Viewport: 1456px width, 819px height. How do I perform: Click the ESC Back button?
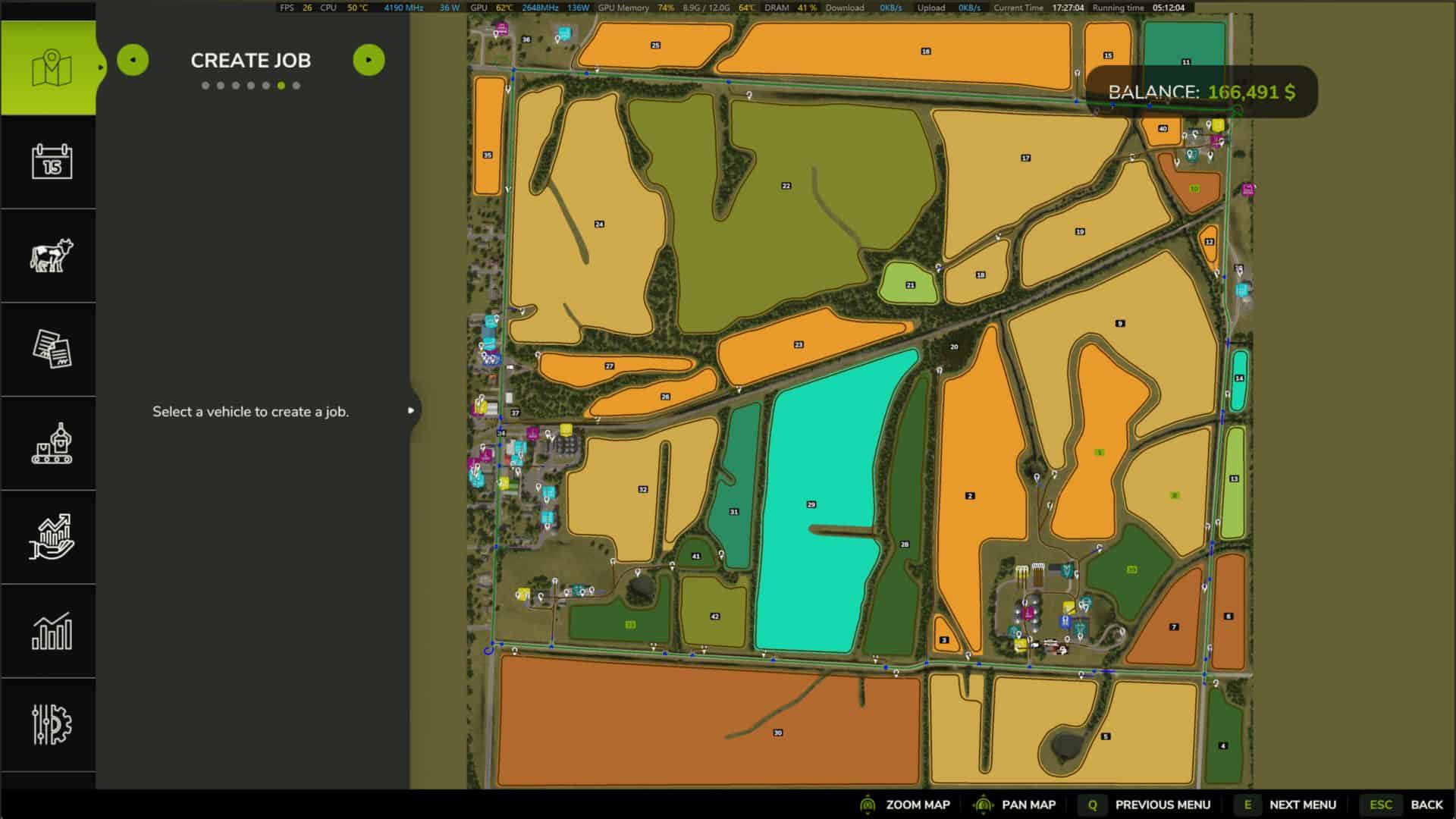click(x=1402, y=805)
